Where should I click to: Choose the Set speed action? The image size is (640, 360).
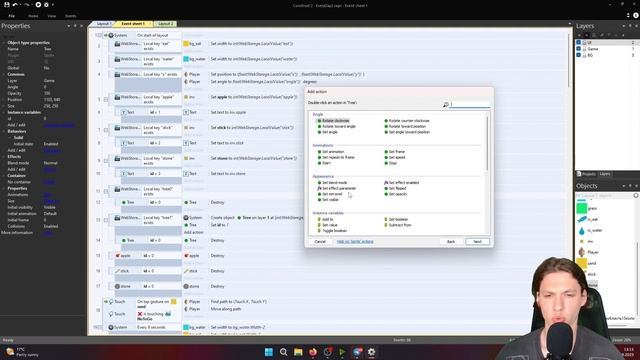395,158
